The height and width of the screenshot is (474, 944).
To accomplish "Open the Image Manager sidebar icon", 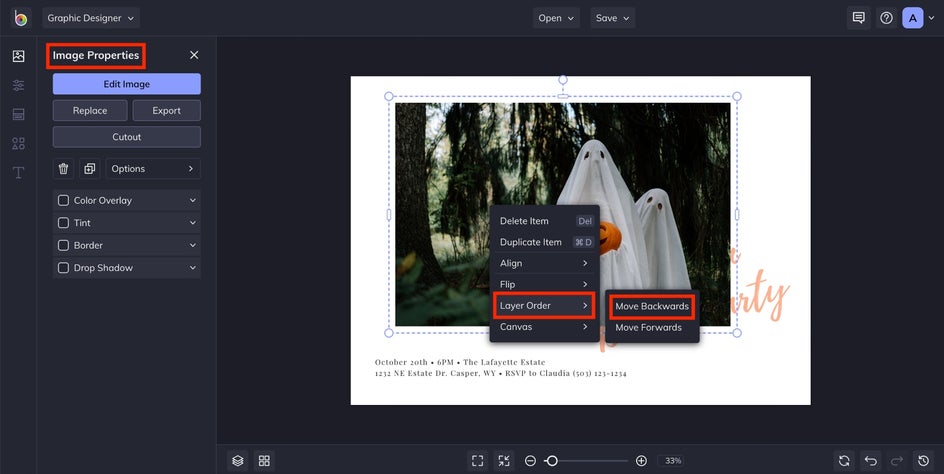I will [18, 56].
